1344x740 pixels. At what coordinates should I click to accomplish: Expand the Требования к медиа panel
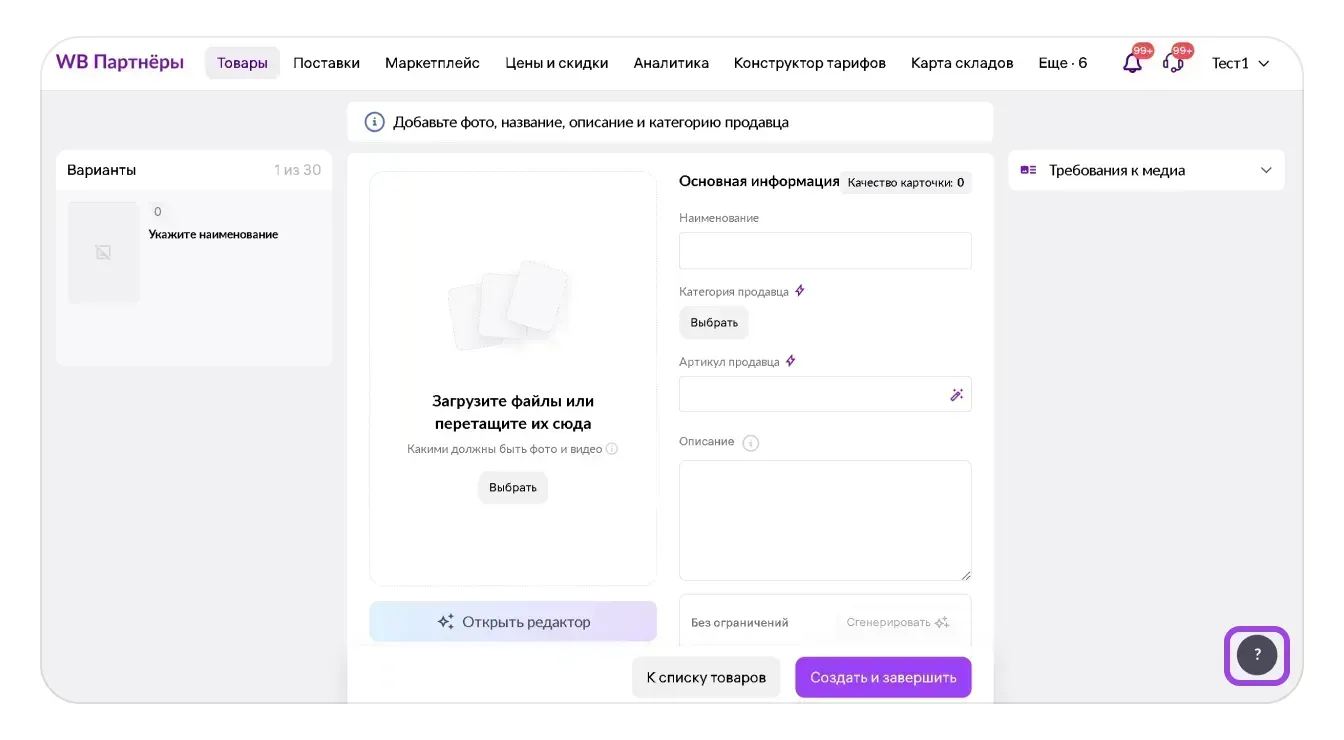coord(1265,171)
